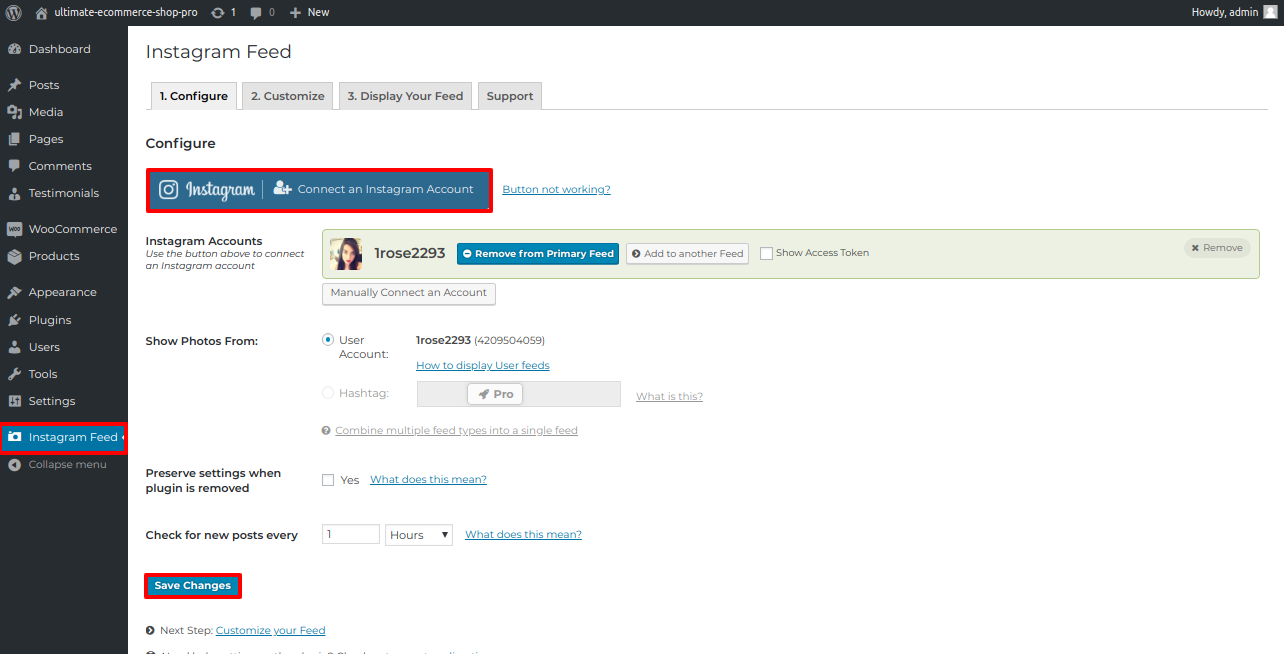Image resolution: width=1284 pixels, height=654 pixels.
Task: Click the 1rose2293 profile picture
Action: 346,254
